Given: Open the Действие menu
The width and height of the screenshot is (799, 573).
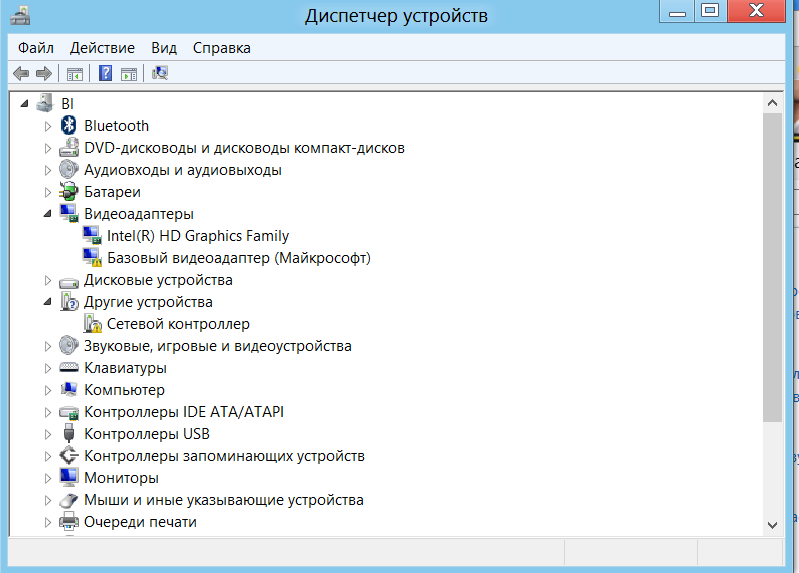Looking at the screenshot, I should [x=102, y=48].
